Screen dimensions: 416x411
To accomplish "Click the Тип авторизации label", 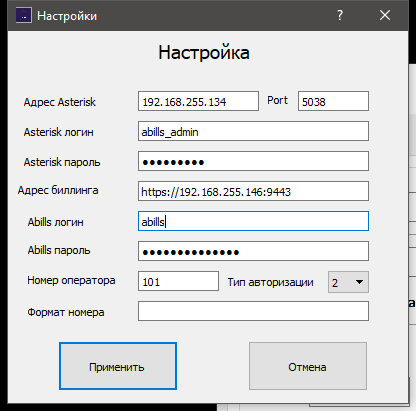I will pyautogui.click(x=270, y=282).
